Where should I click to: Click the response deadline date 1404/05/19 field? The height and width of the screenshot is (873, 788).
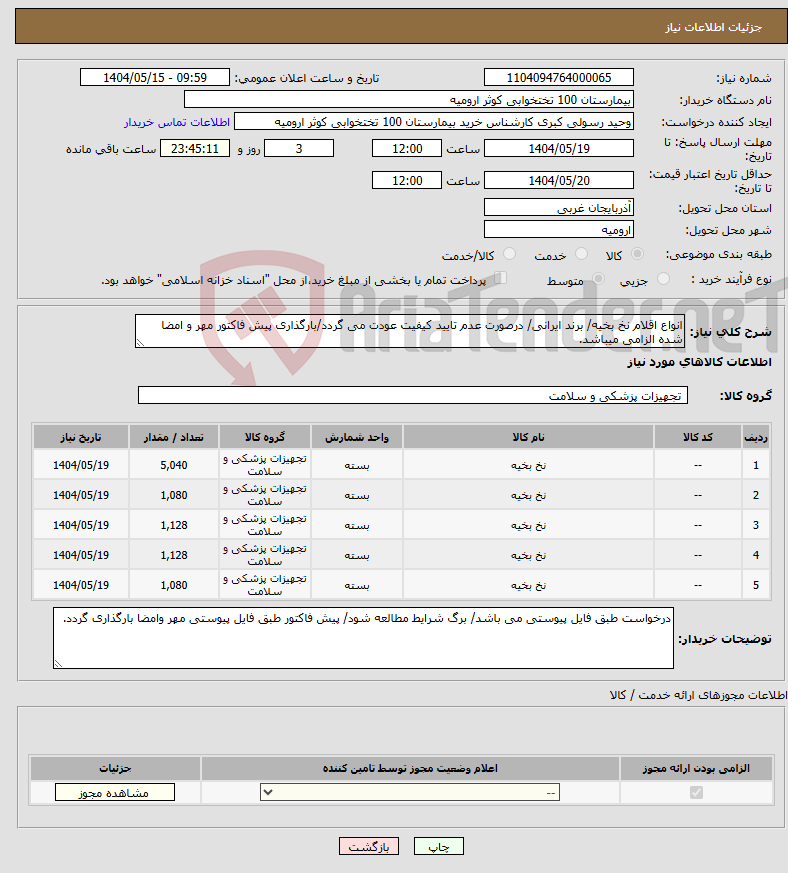pyautogui.click(x=559, y=149)
